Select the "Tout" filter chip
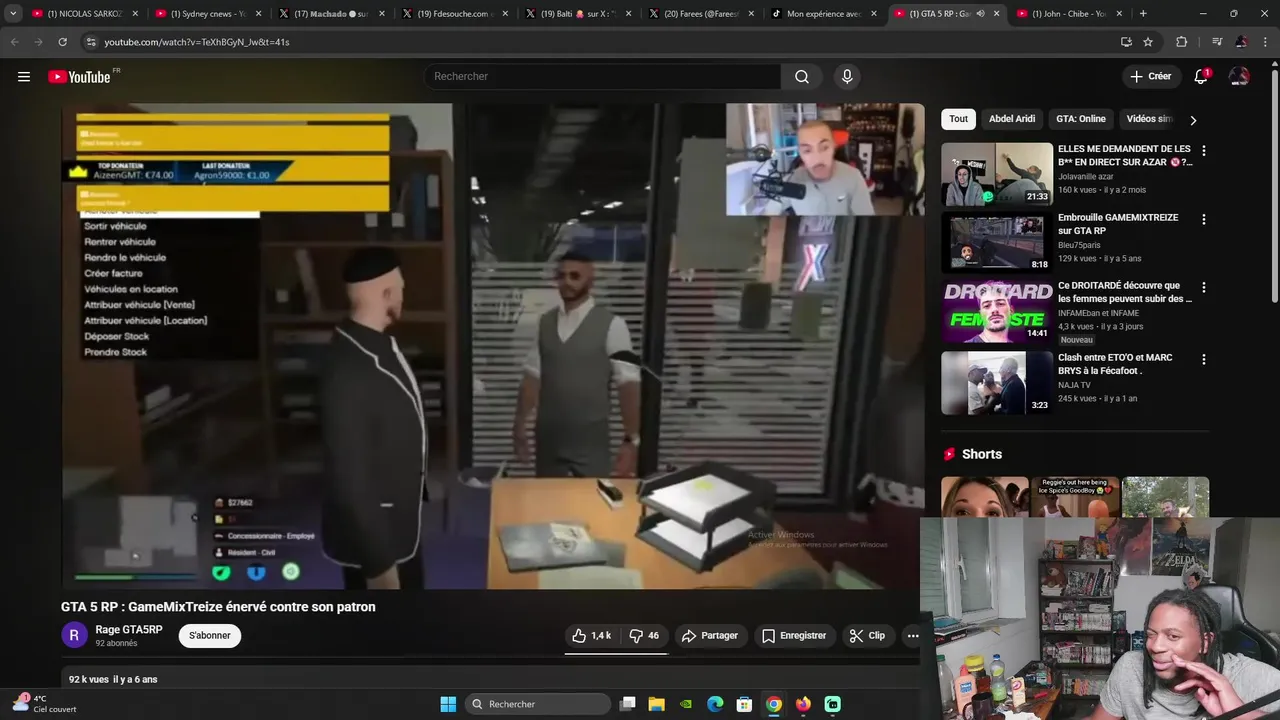This screenshot has width=1280, height=720. 959,119
